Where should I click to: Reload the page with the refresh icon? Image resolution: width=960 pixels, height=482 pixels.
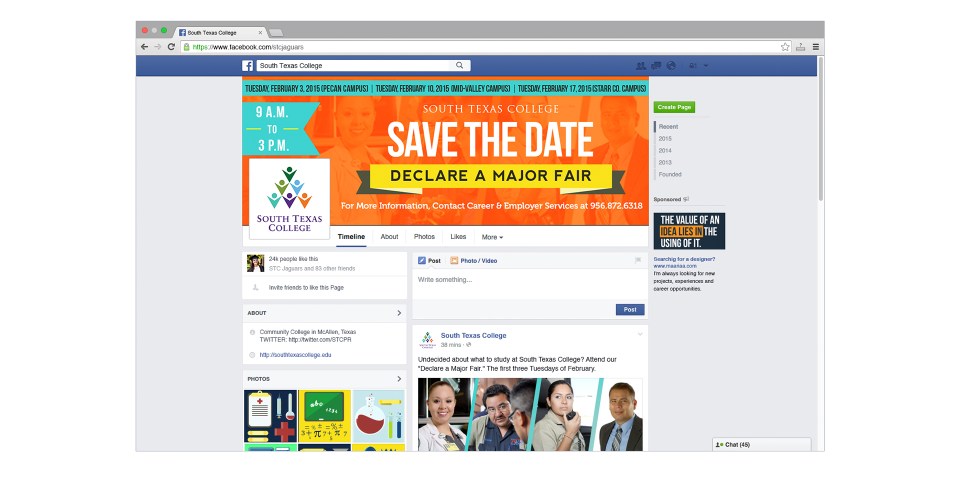tap(171, 47)
